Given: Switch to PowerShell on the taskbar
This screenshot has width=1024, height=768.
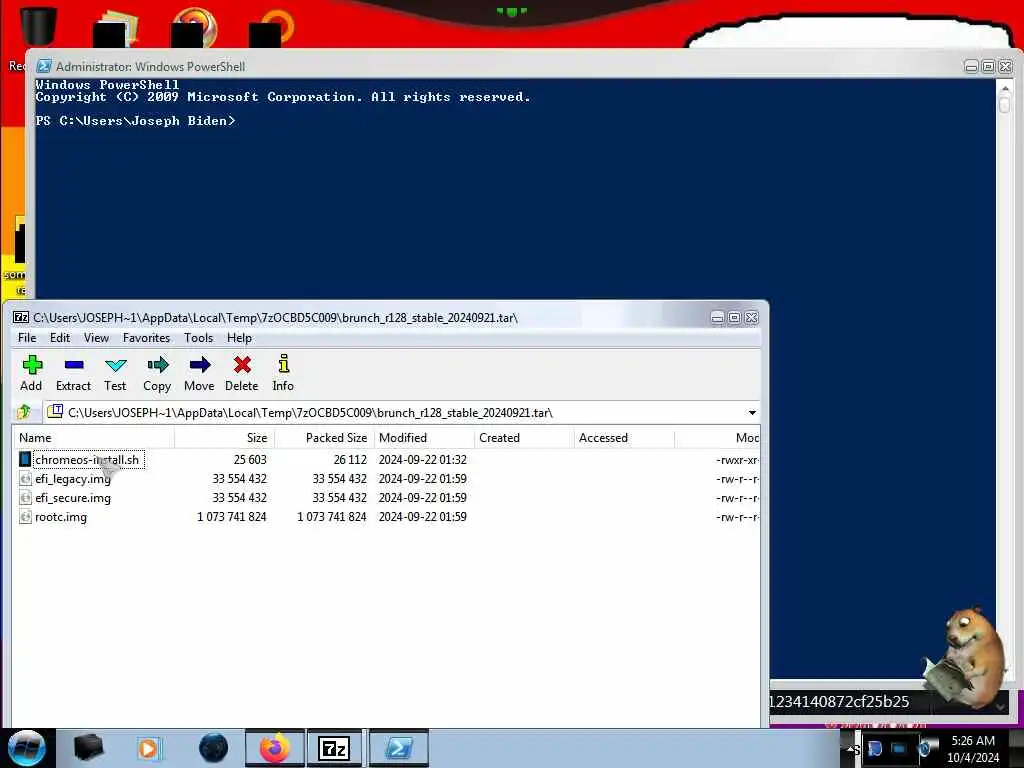Looking at the screenshot, I should pos(398,748).
